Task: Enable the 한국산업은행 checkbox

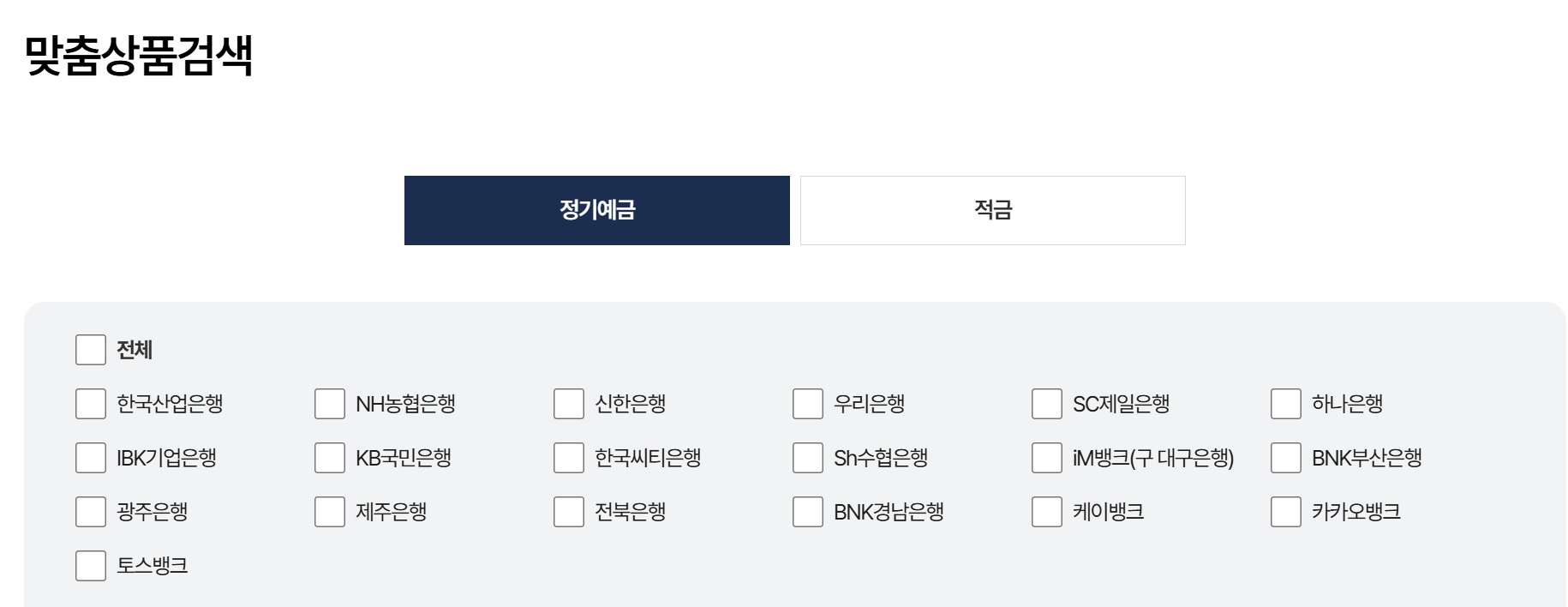Action: coord(89,404)
